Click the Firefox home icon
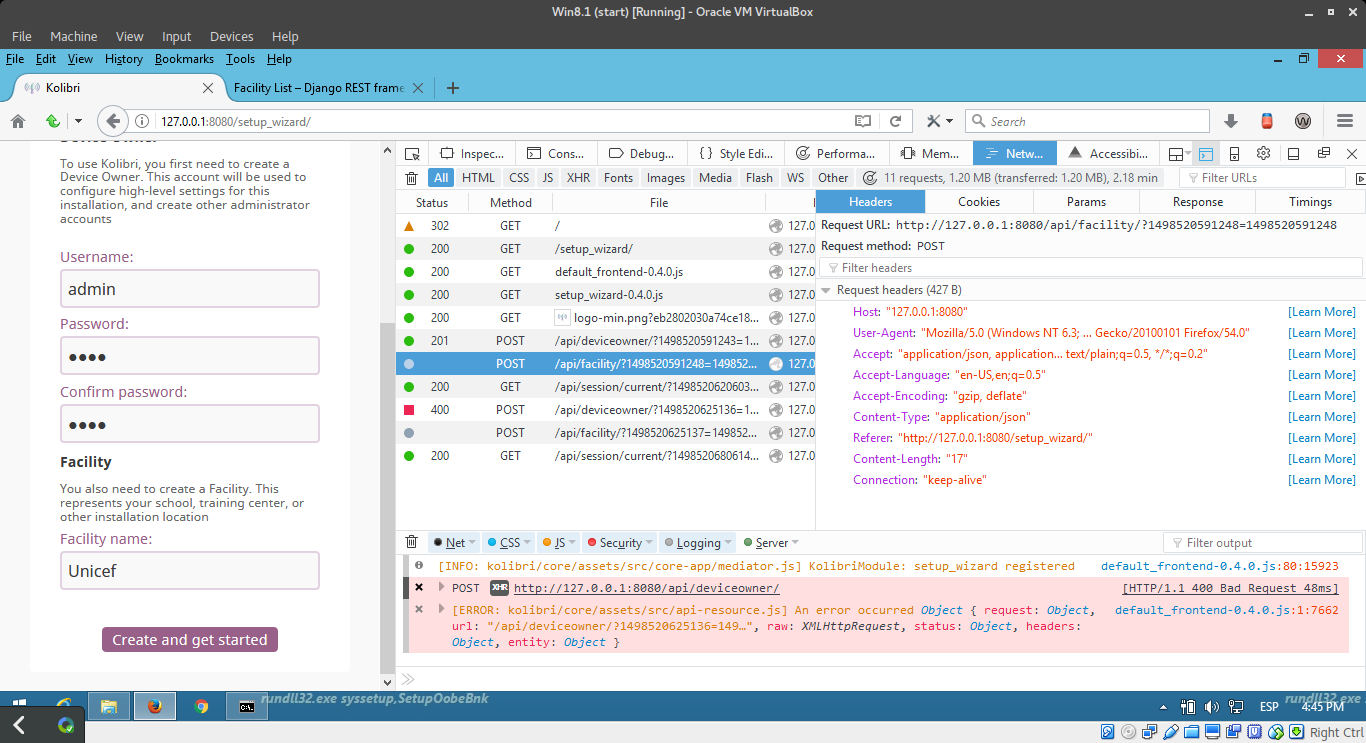Image resolution: width=1366 pixels, height=743 pixels. click(x=17, y=121)
